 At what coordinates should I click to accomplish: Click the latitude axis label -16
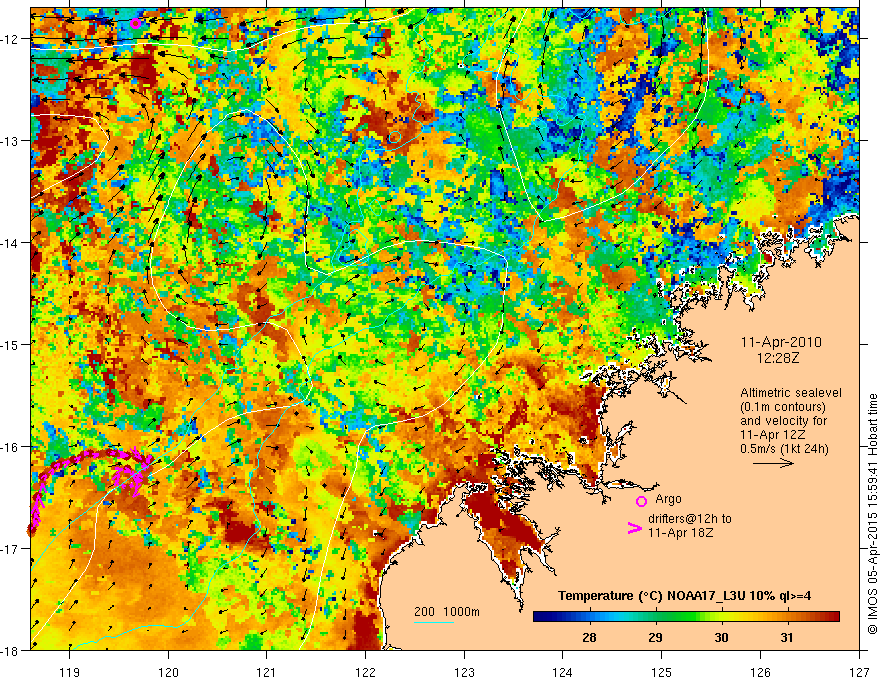(x=10, y=447)
